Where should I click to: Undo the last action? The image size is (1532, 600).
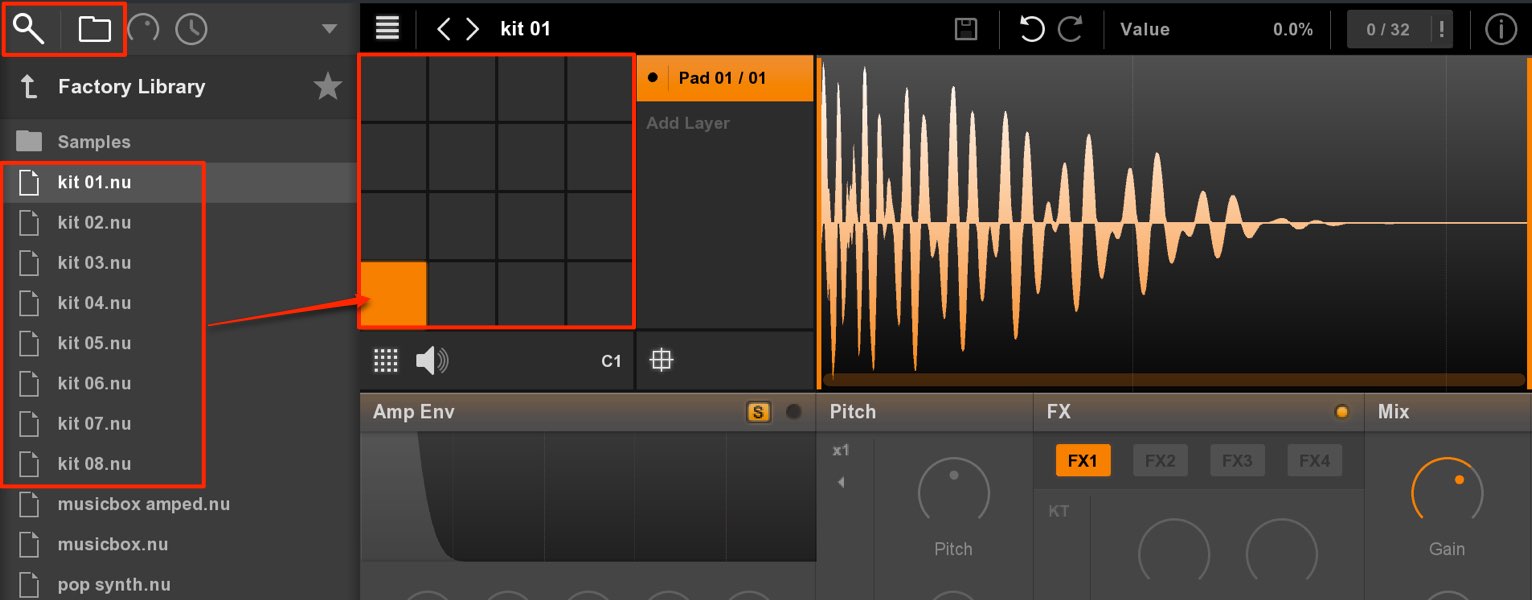1031,29
